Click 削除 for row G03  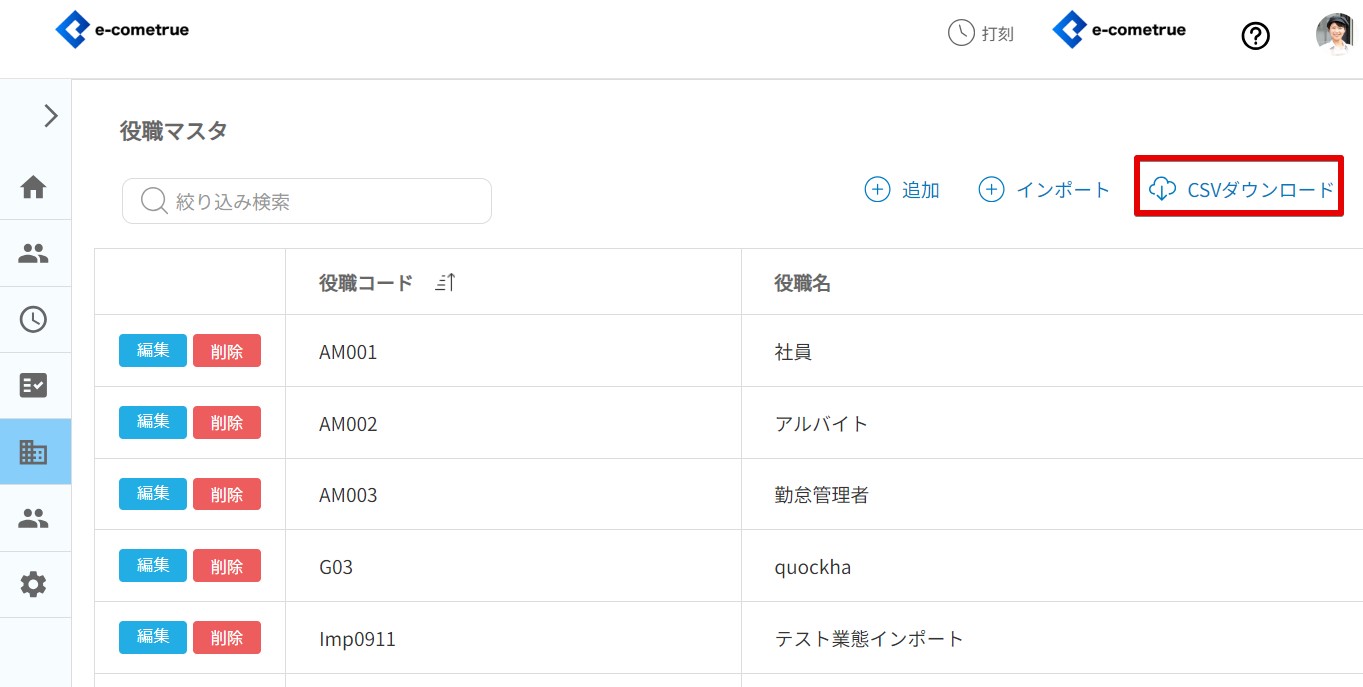tap(227, 566)
